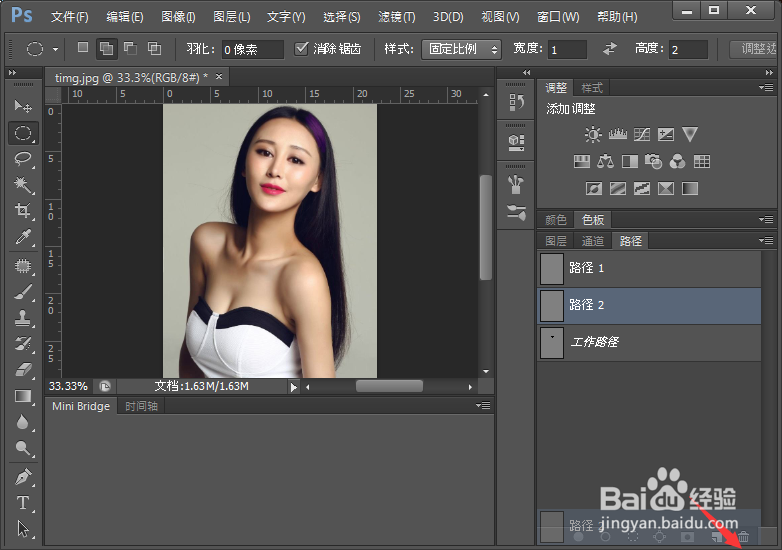
Task: Add a Gradient Map adjustment
Action: pyautogui.click(x=690, y=188)
